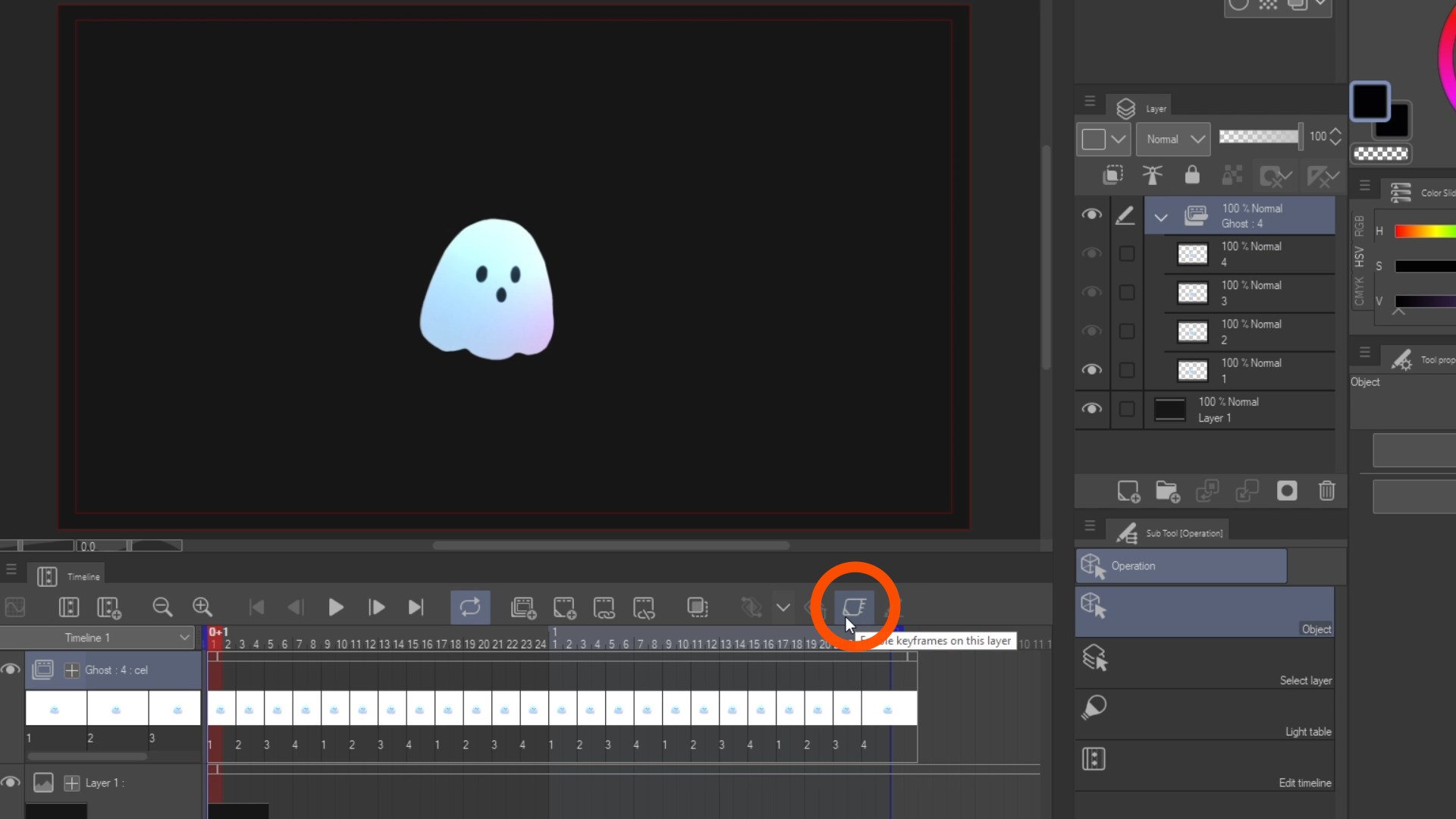Viewport: 1456px width, 819px height.
Task: Delete layer with trash icon
Action: click(1326, 491)
